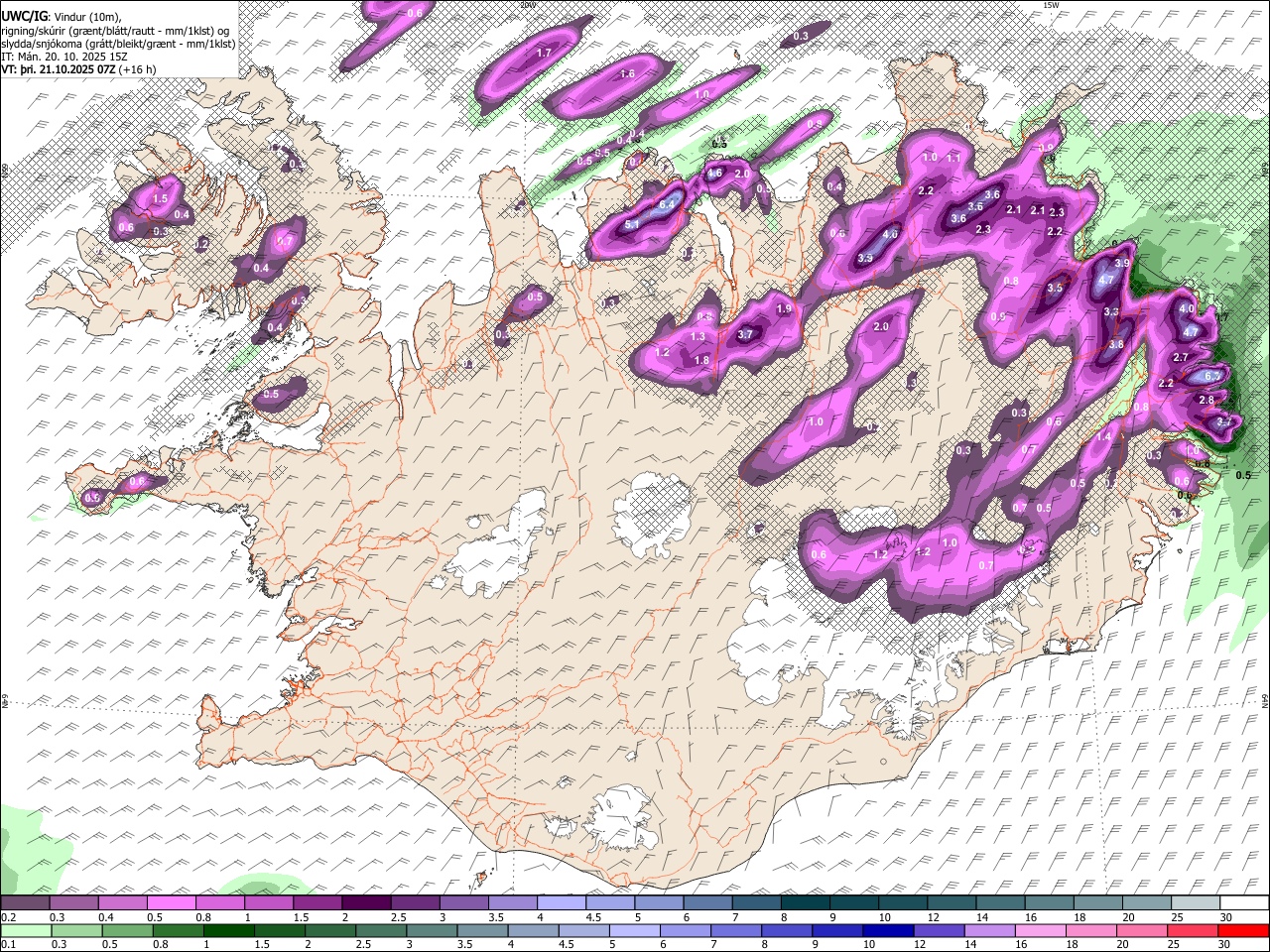Click the 6.4 precipitation value in the north
Screen dimensions: 1270x952
[x=667, y=204]
